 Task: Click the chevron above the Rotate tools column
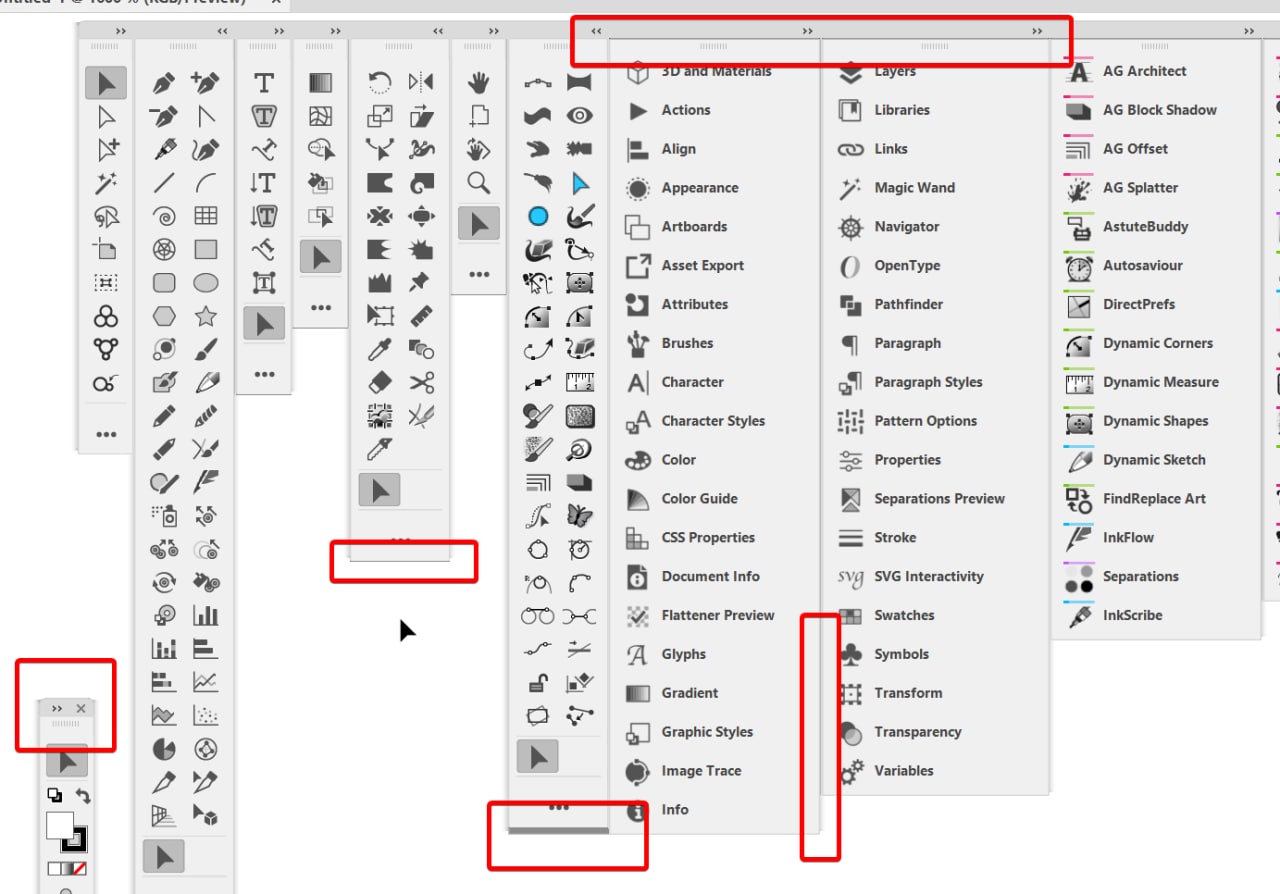437,32
